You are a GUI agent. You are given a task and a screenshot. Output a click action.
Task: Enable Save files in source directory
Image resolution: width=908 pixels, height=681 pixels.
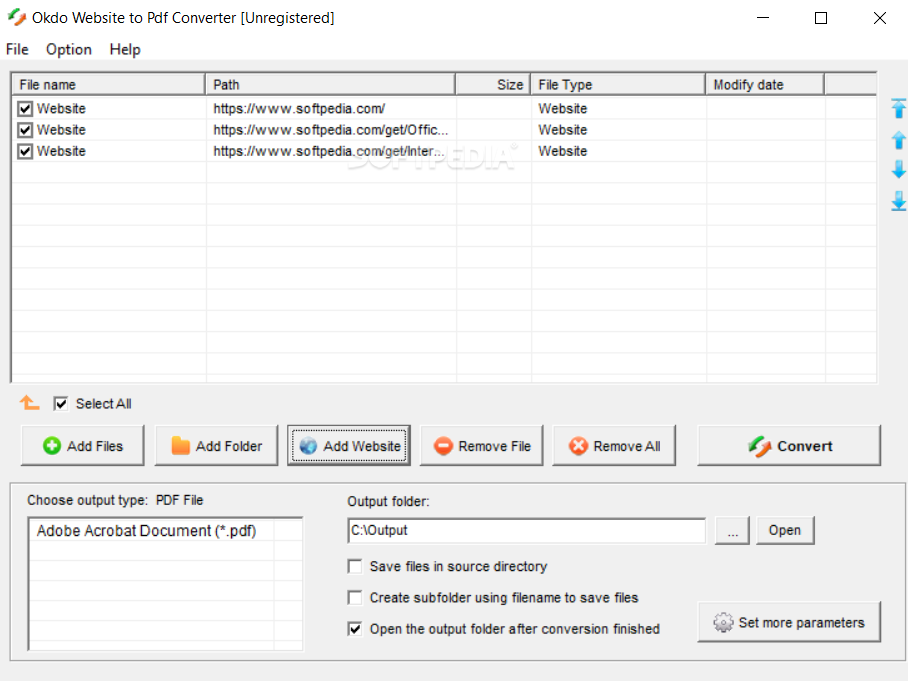click(355, 566)
